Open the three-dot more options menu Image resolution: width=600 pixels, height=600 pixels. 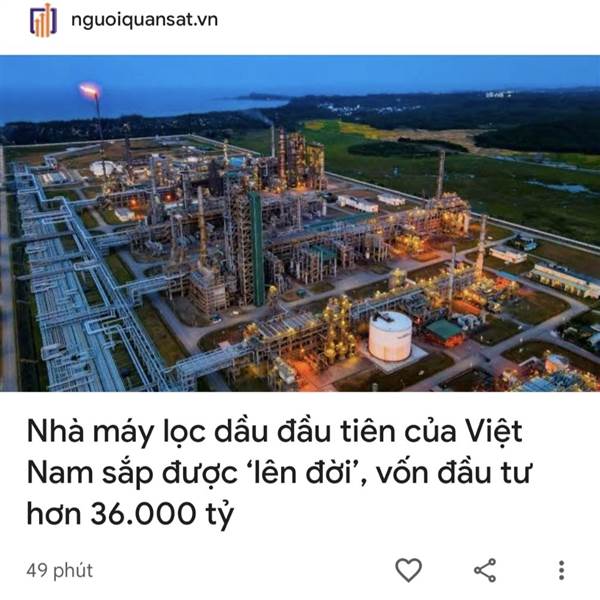561,570
